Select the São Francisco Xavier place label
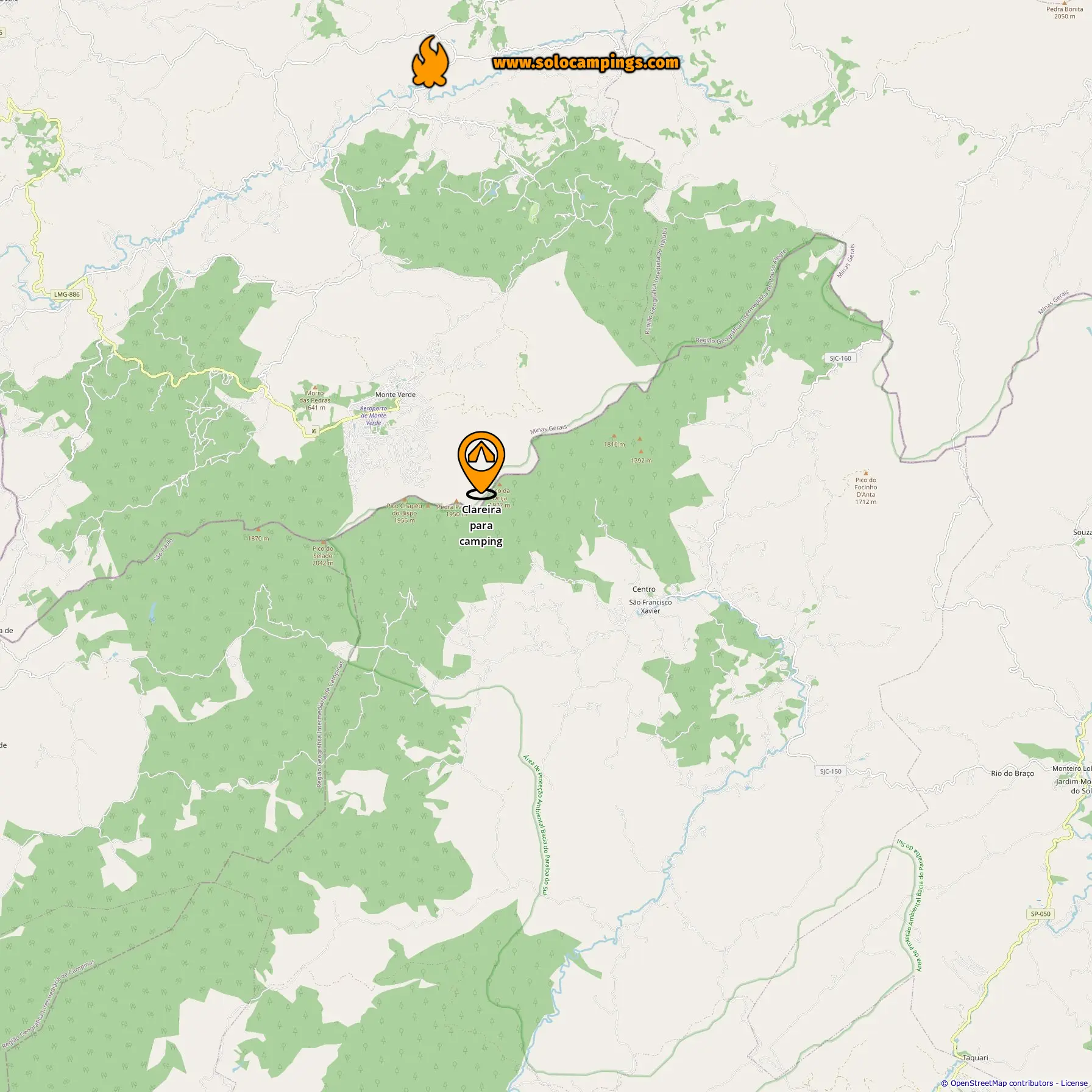This screenshot has height=1092, width=1092. tap(650, 606)
